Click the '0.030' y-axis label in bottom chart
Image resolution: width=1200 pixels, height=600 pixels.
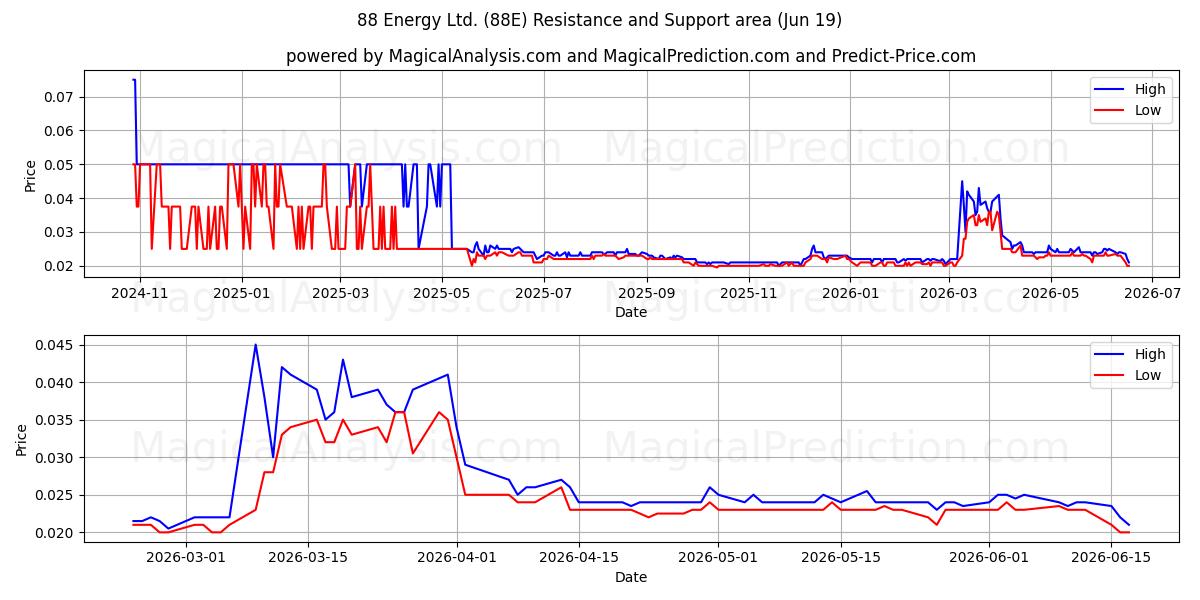click(56, 458)
